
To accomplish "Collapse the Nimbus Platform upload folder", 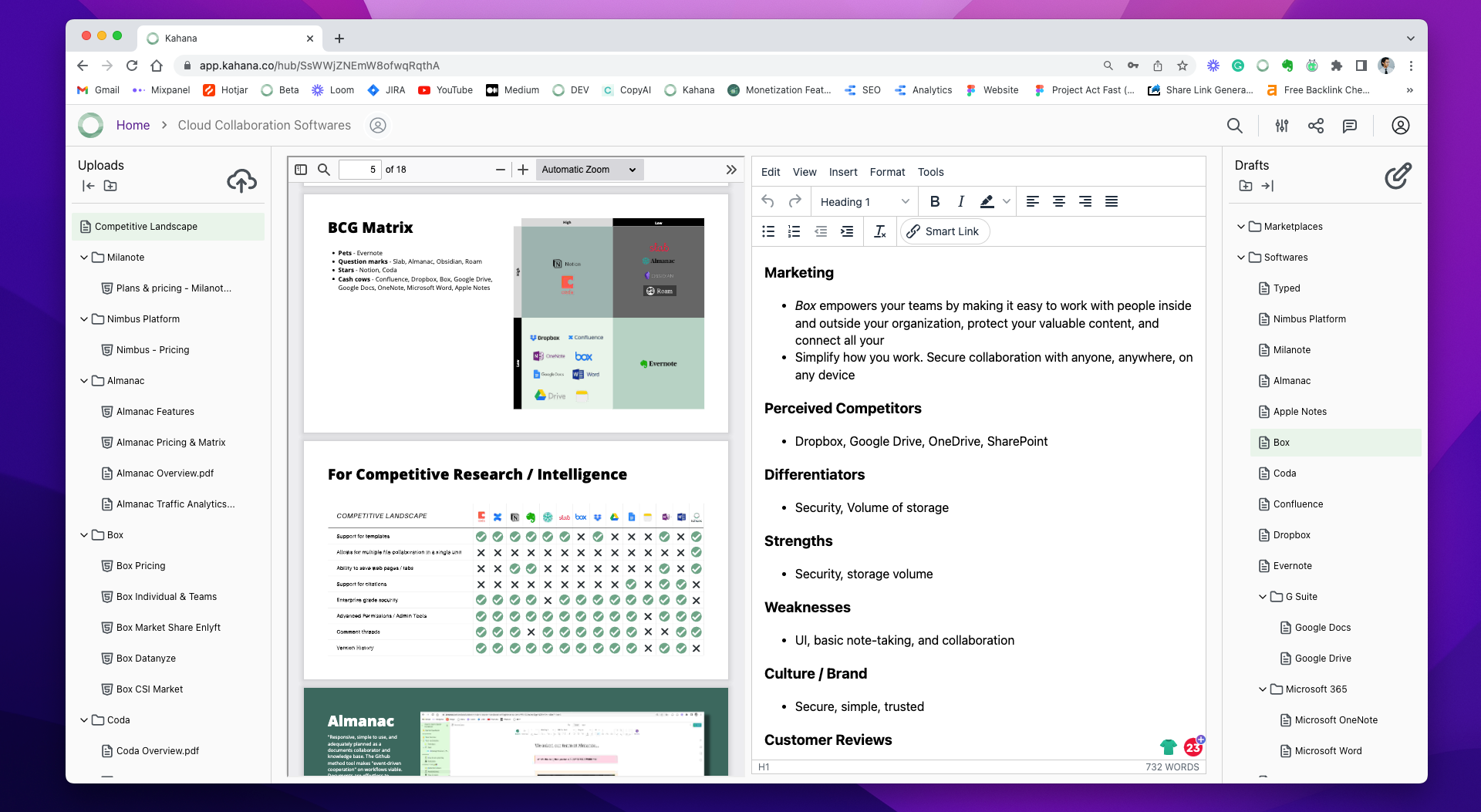I will click(x=84, y=319).
